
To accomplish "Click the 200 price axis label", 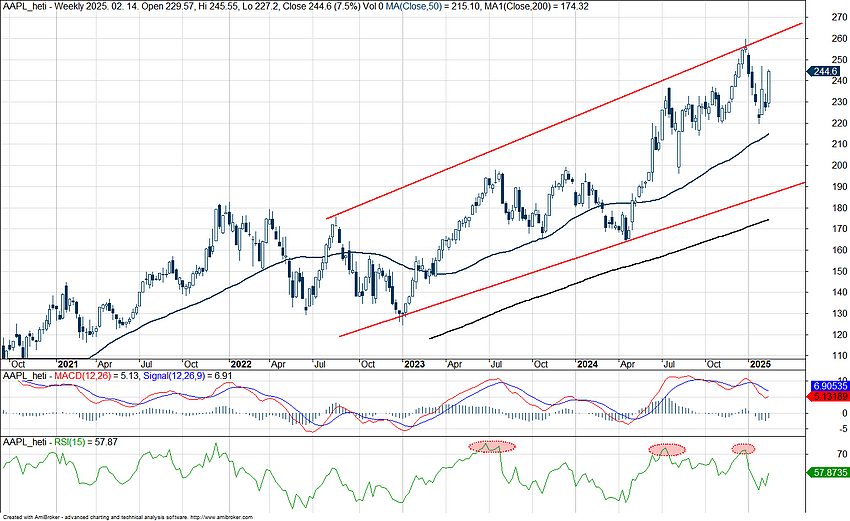I will [839, 165].
